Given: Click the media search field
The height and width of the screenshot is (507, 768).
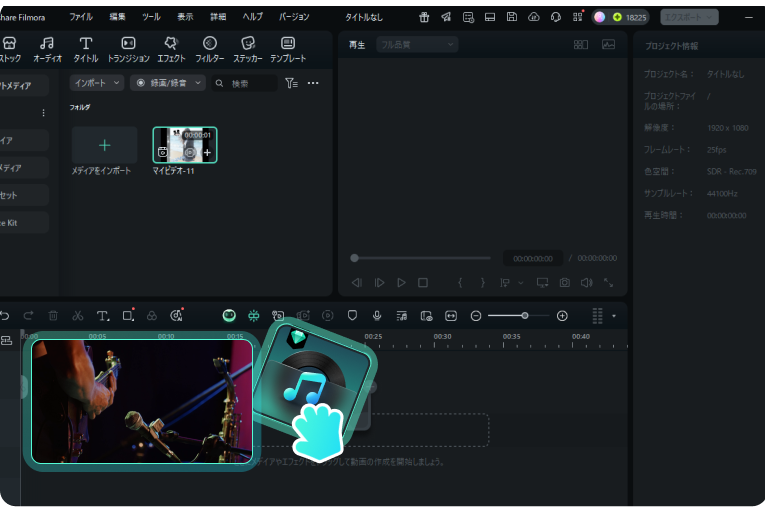Looking at the screenshot, I should 244,84.
